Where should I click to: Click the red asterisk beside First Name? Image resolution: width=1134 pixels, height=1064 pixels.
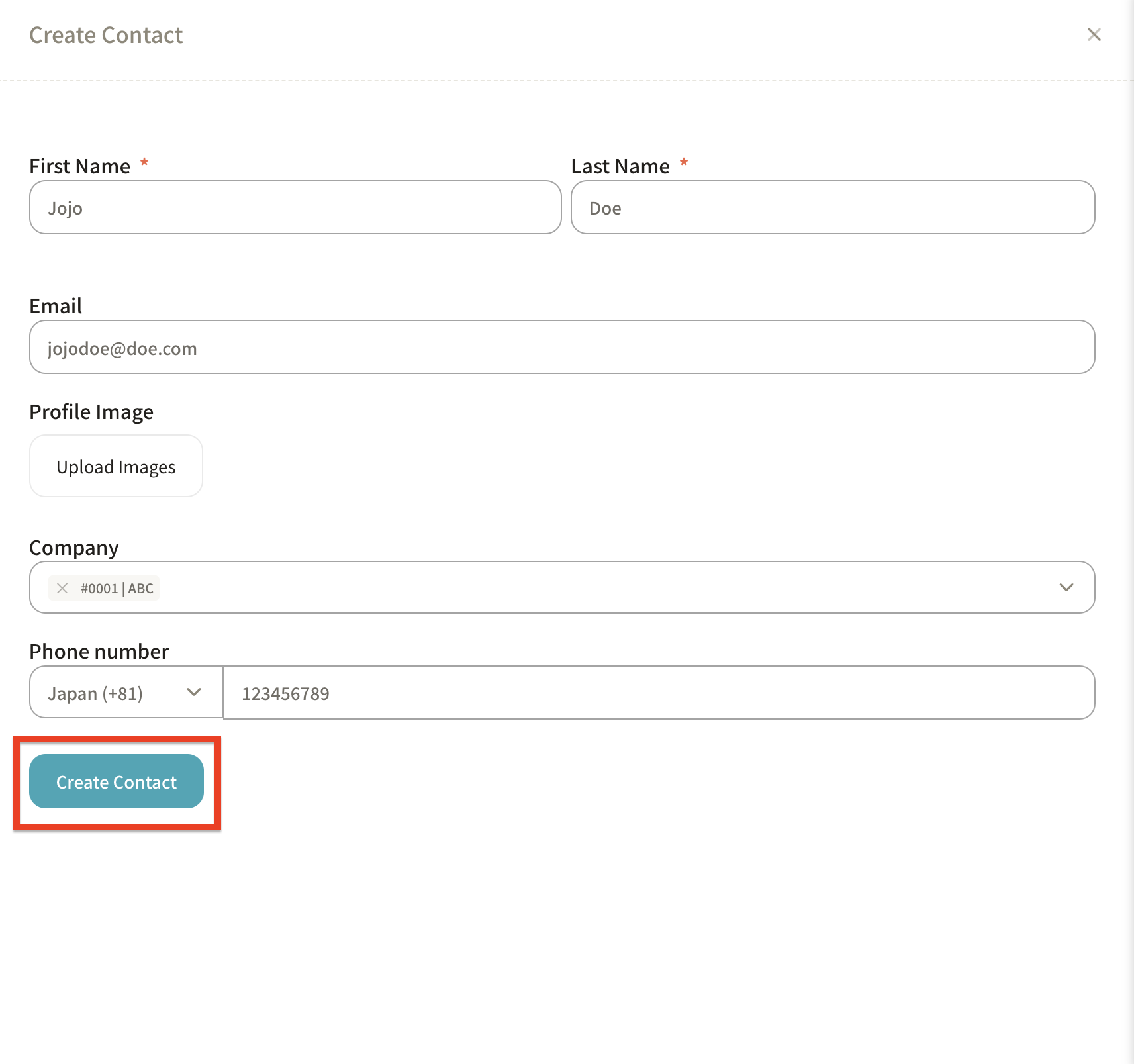tap(144, 163)
